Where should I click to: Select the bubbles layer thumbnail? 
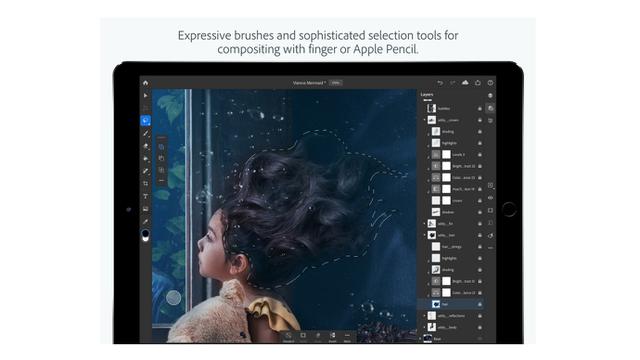tap(431, 109)
